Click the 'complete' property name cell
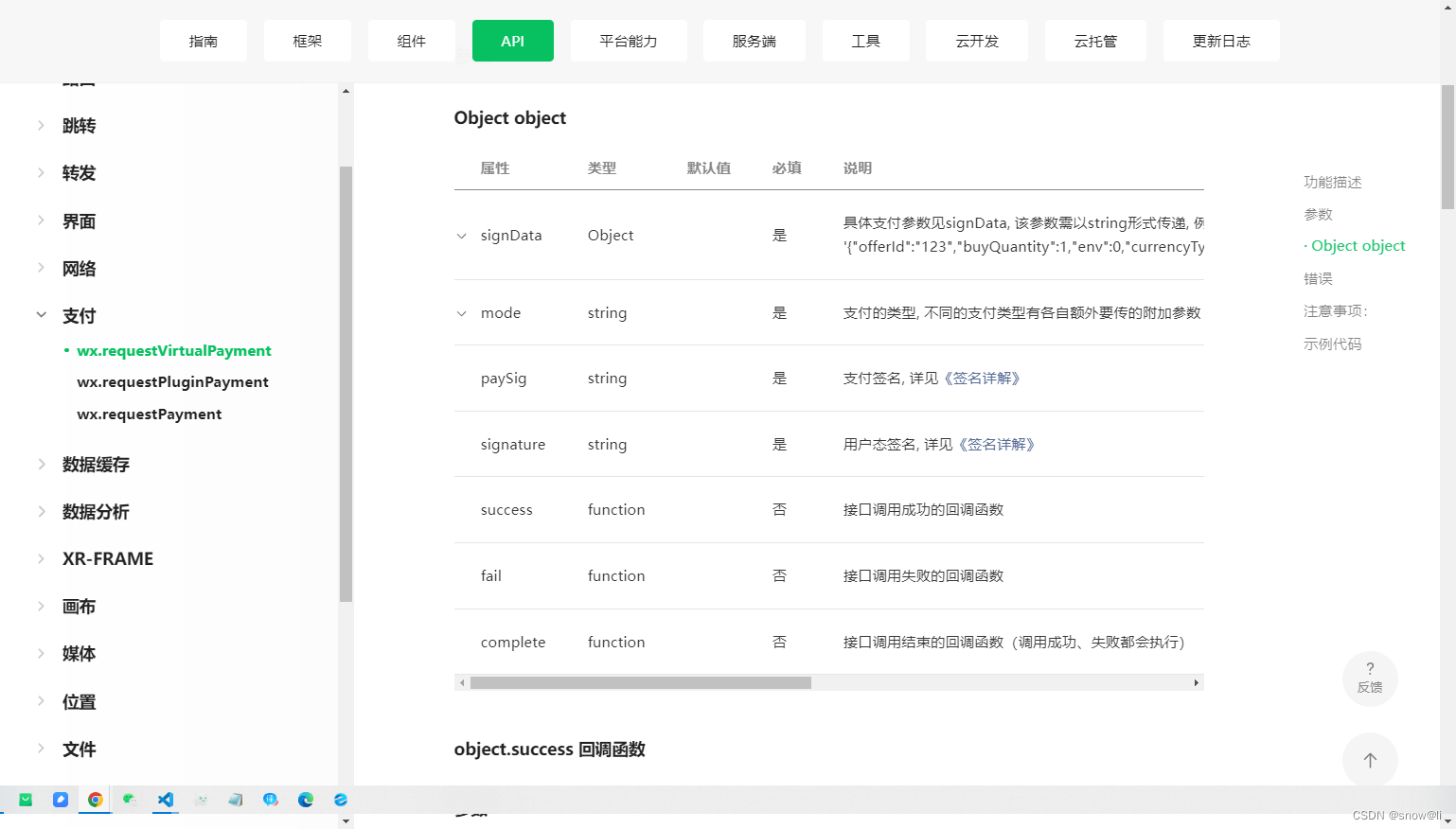Viewport: 1456px width, 829px height. coord(513,643)
